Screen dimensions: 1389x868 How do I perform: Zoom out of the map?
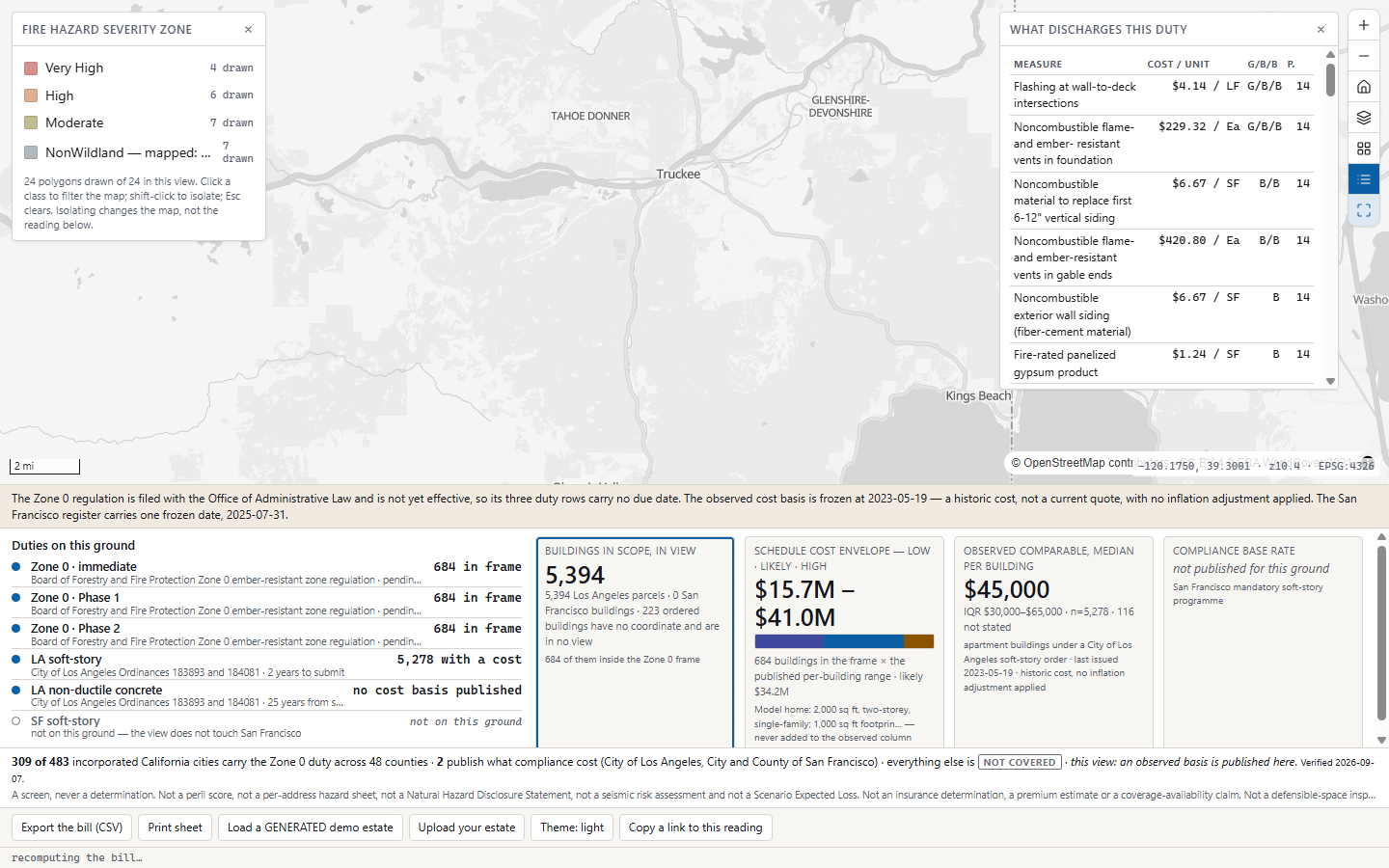pyautogui.click(x=1364, y=56)
